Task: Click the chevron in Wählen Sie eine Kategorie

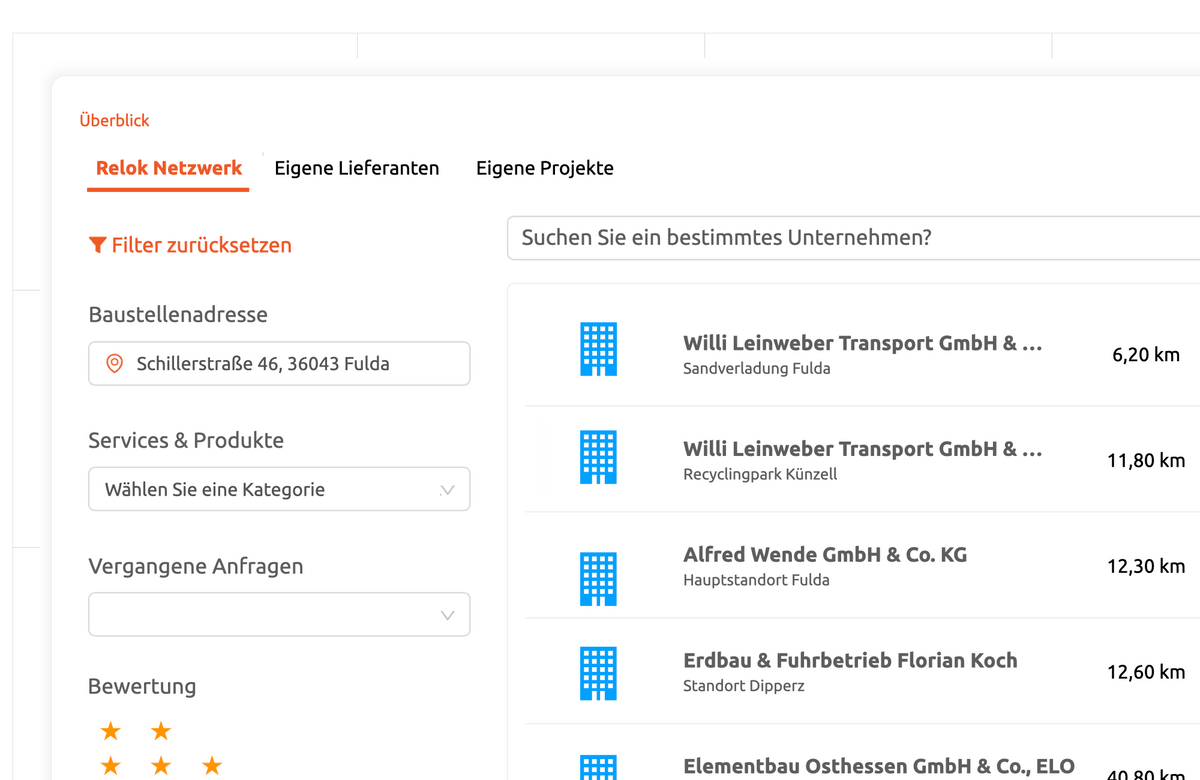Action: pyautogui.click(x=447, y=490)
